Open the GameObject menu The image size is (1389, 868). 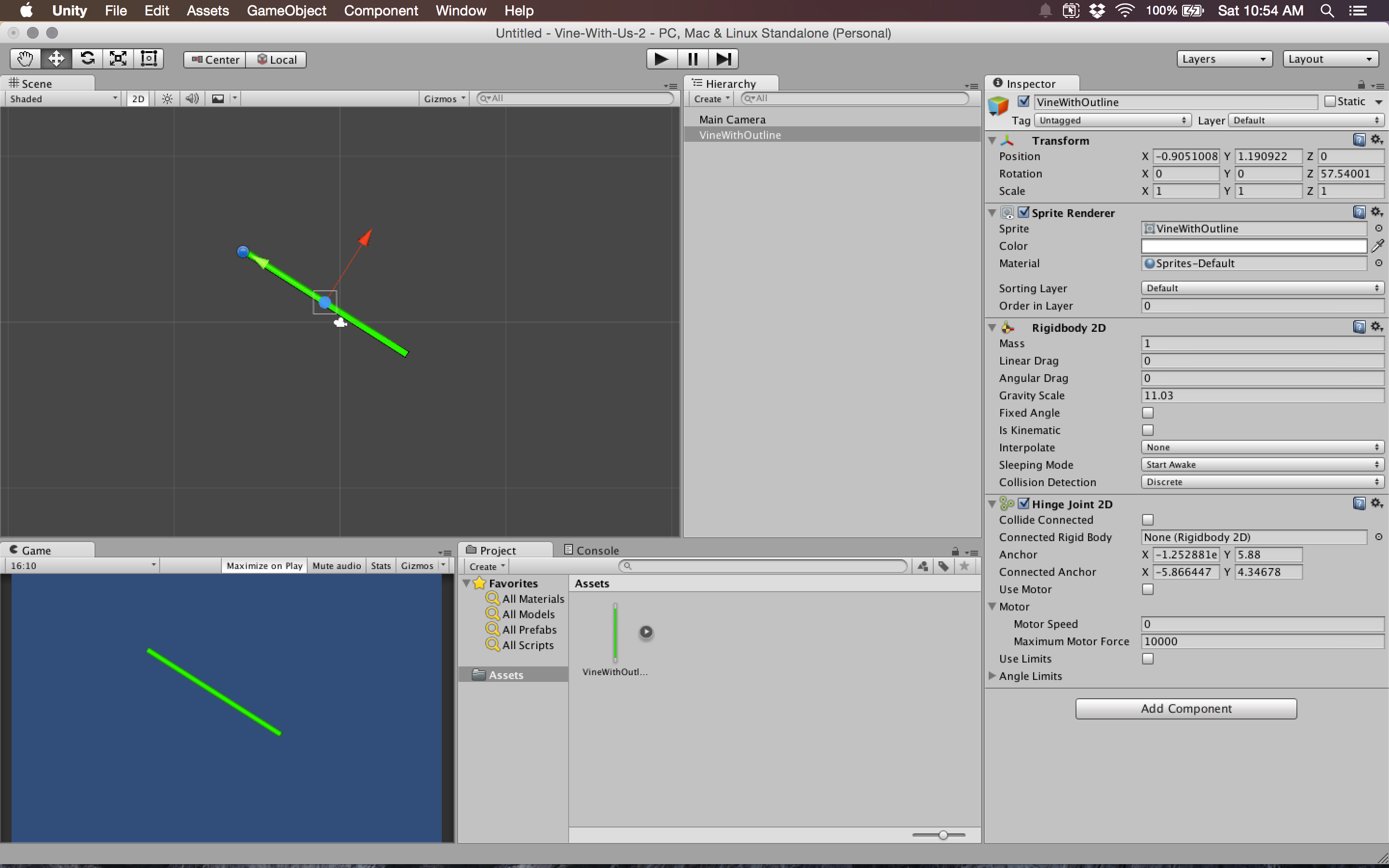pos(286,10)
